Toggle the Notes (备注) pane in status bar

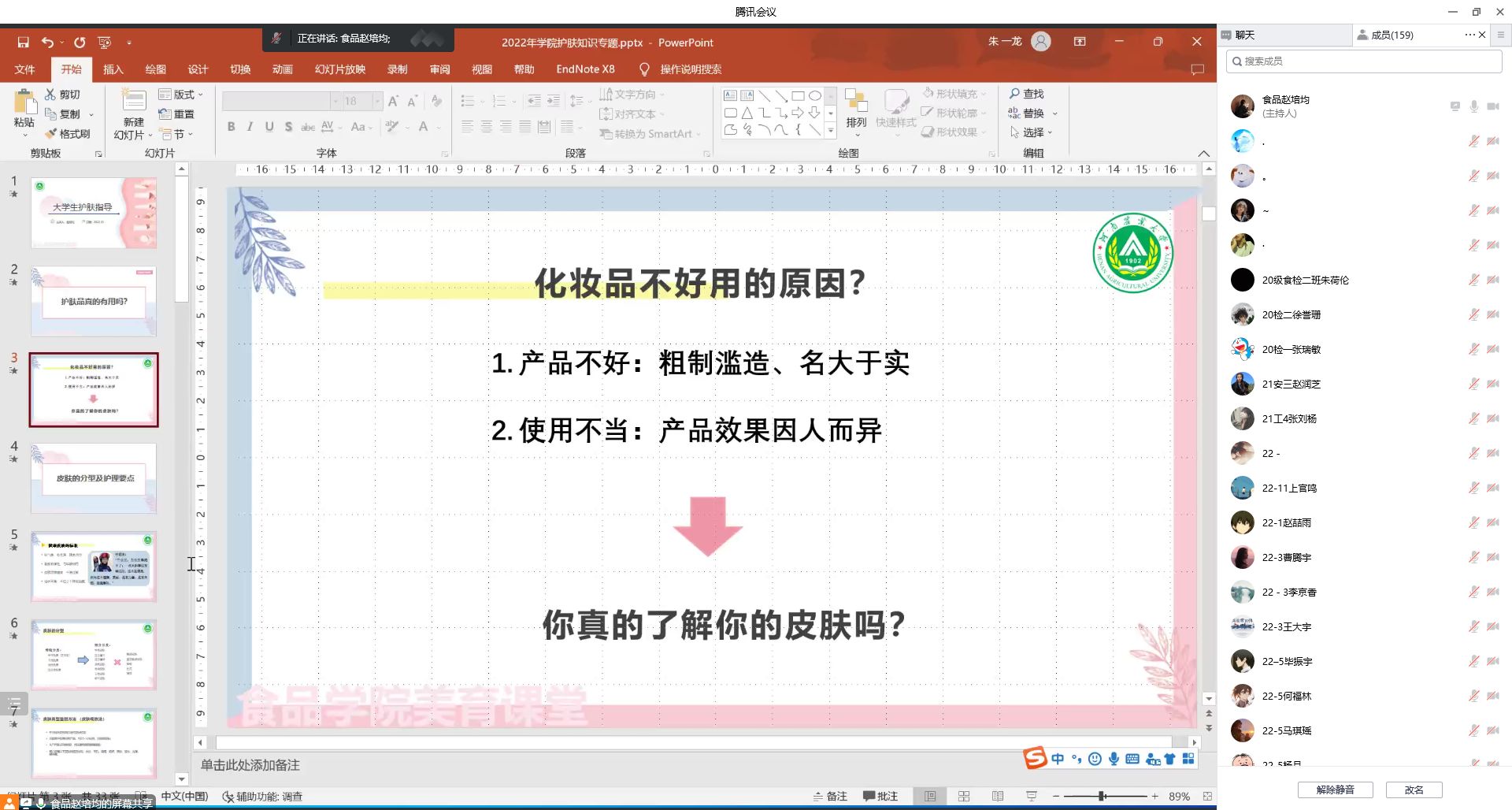[830, 797]
